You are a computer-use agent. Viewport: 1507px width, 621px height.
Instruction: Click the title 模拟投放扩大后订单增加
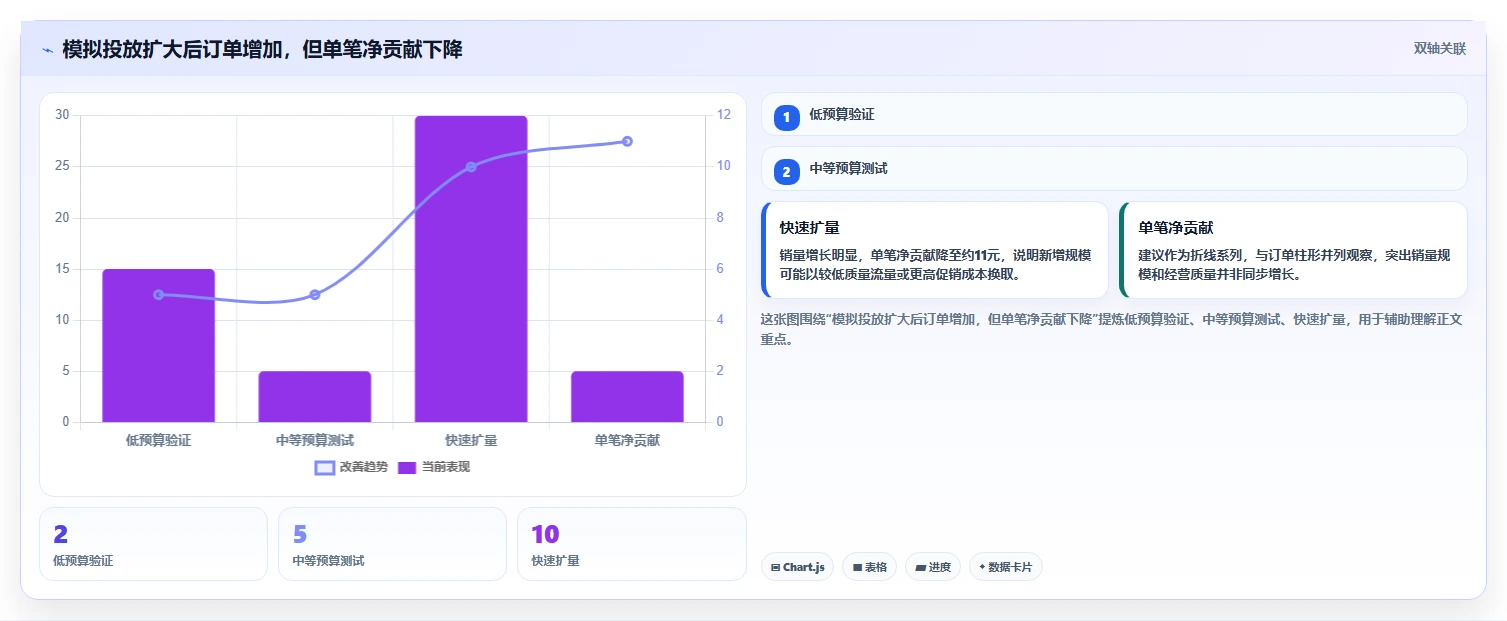pyautogui.click(x=262, y=50)
